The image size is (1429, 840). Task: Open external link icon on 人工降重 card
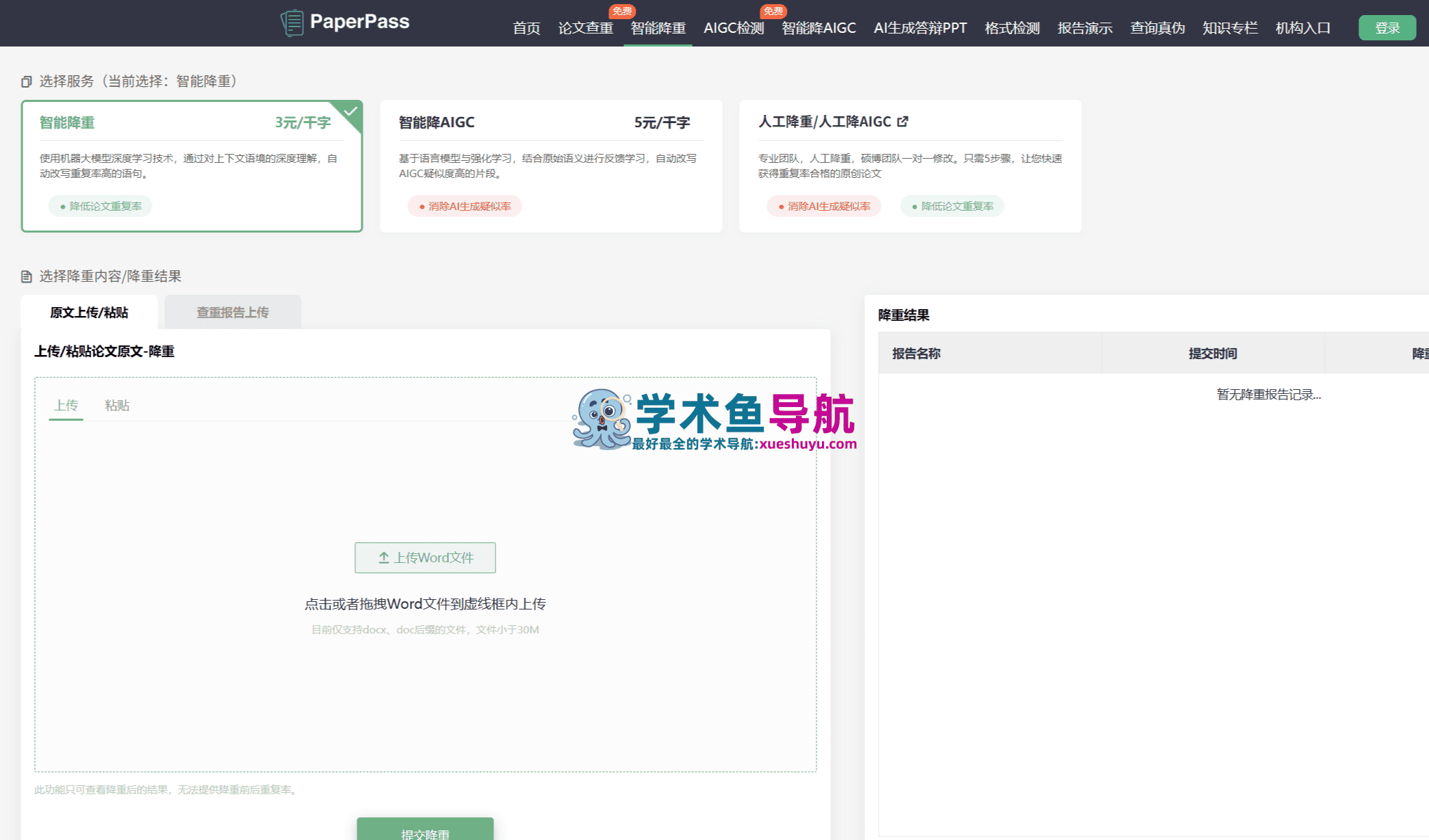coord(903,121)
